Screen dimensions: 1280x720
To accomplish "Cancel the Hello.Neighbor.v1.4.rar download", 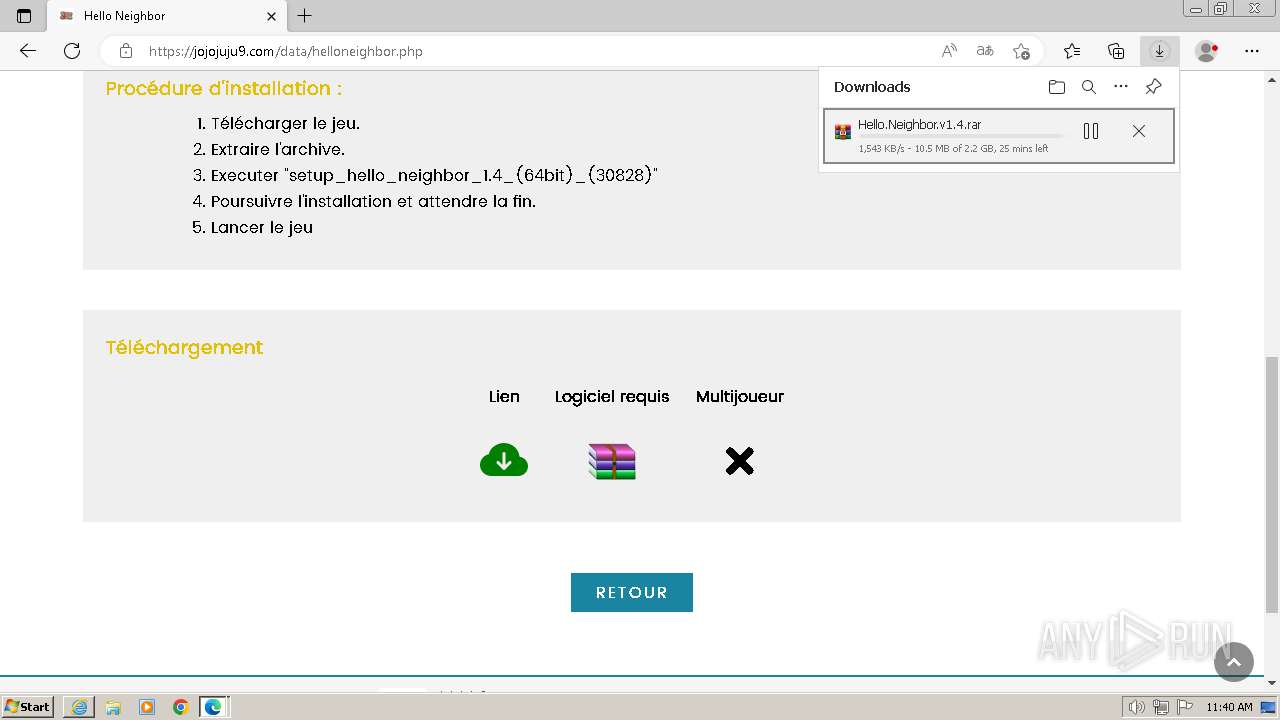I will click(1138, 131).
